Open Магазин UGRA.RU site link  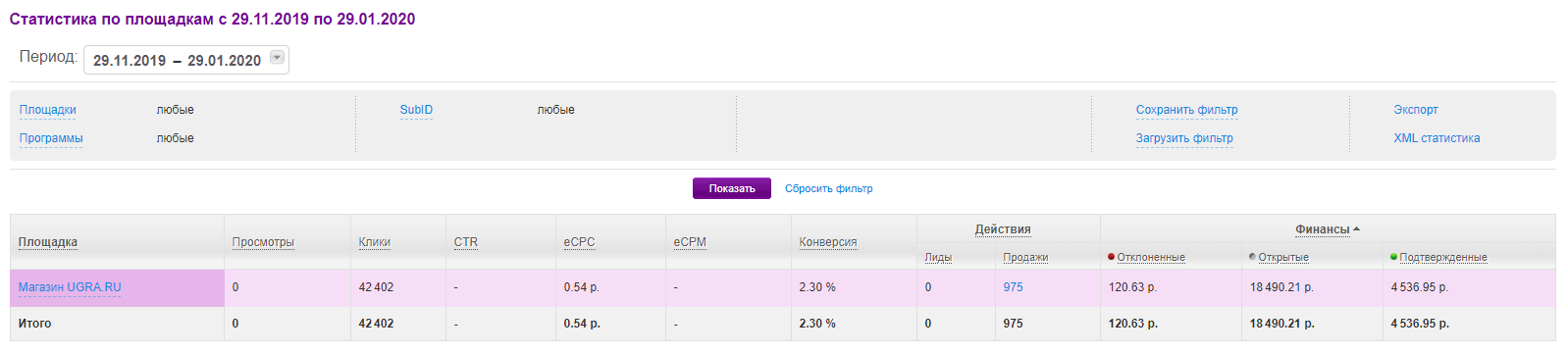pyautogui.click(x=70, y=287)
